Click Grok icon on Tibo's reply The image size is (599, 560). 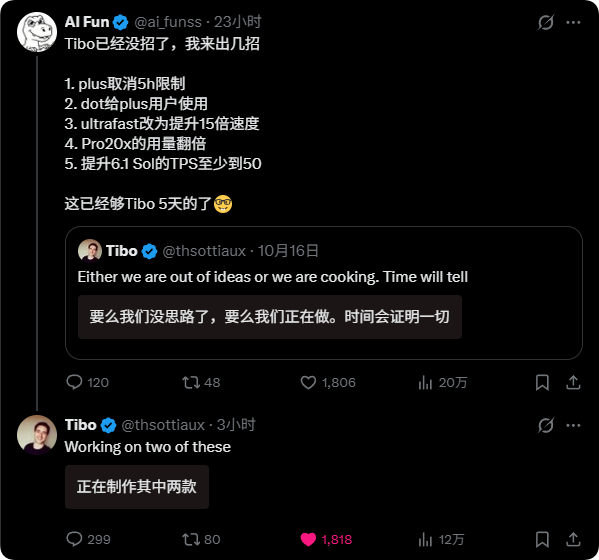pyautogui.click(x=546, y=425)
